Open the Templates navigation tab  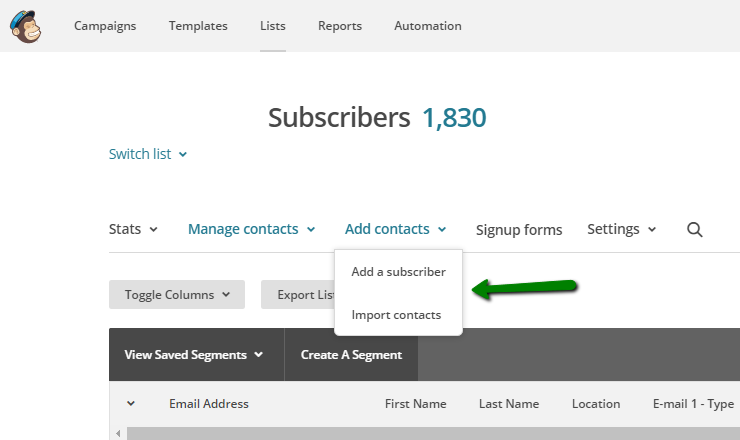[x=198, y=26]
